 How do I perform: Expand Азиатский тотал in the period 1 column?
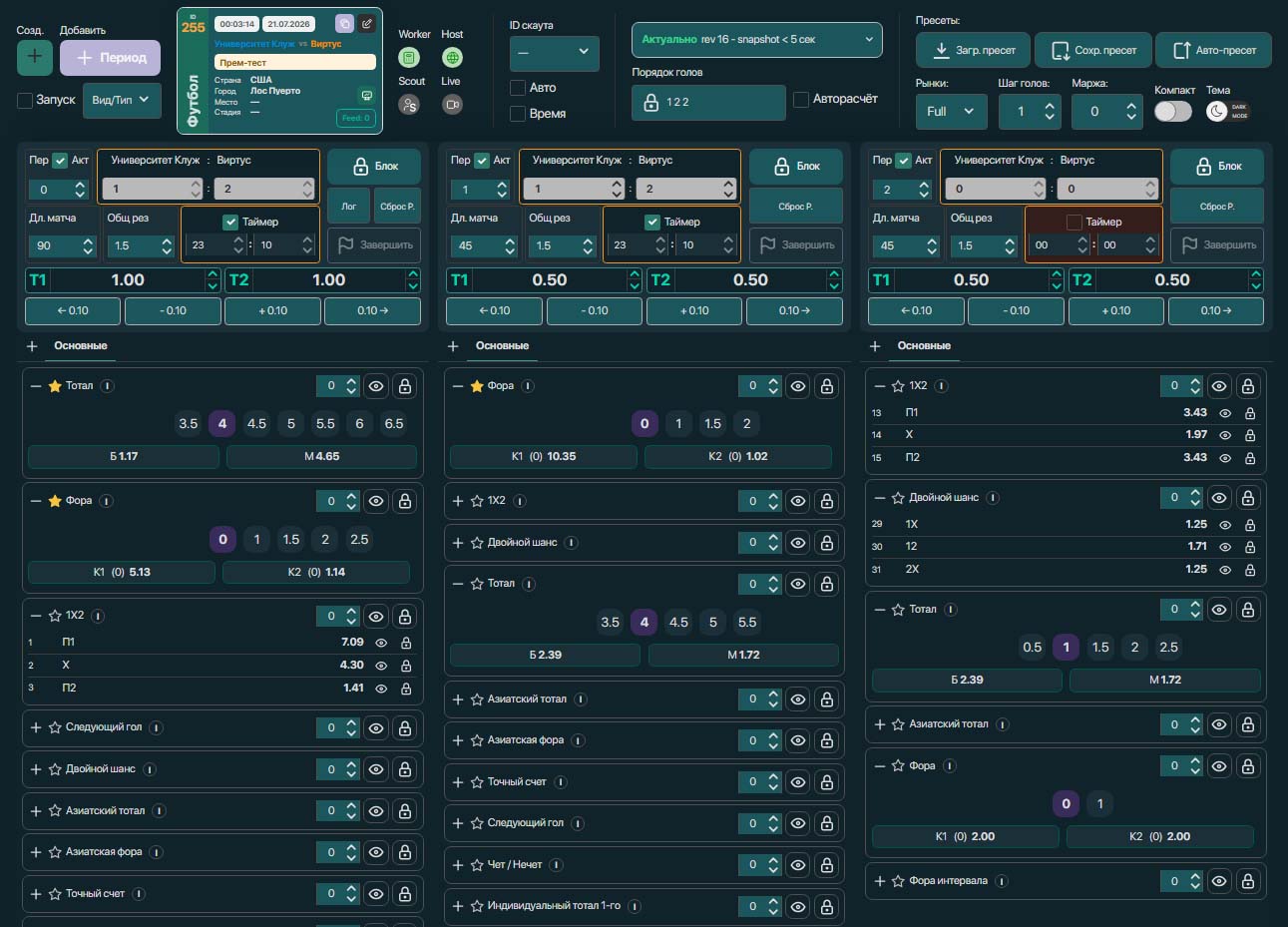pyautogui.click(x=458, y=699)
